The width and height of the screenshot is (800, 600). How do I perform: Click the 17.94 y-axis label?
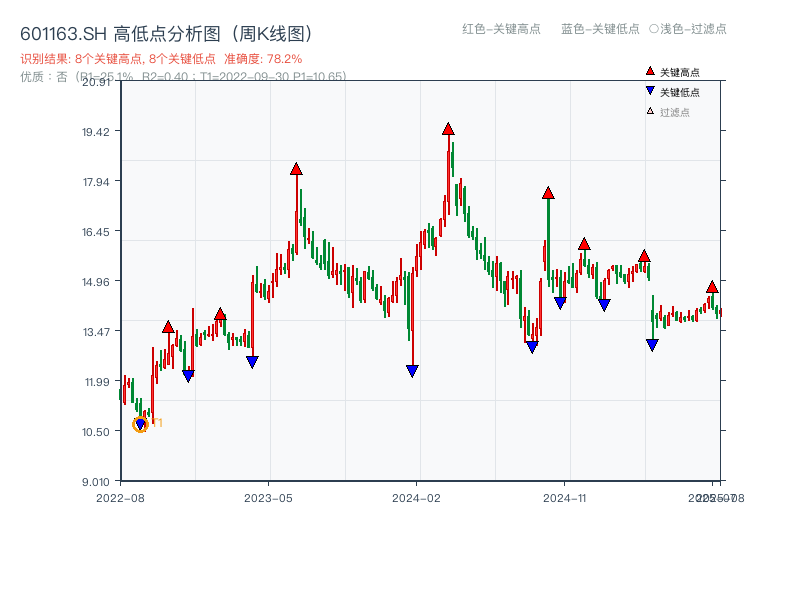pos(96,182)
